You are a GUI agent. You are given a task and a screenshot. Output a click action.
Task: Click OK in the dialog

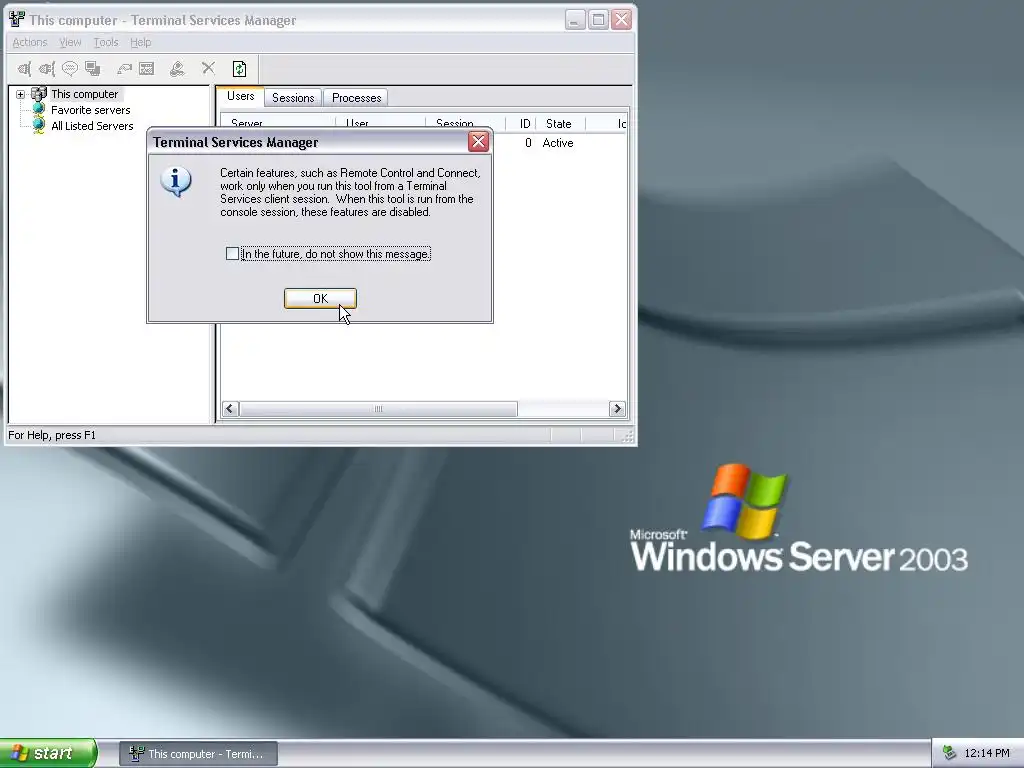click(320, 298)
